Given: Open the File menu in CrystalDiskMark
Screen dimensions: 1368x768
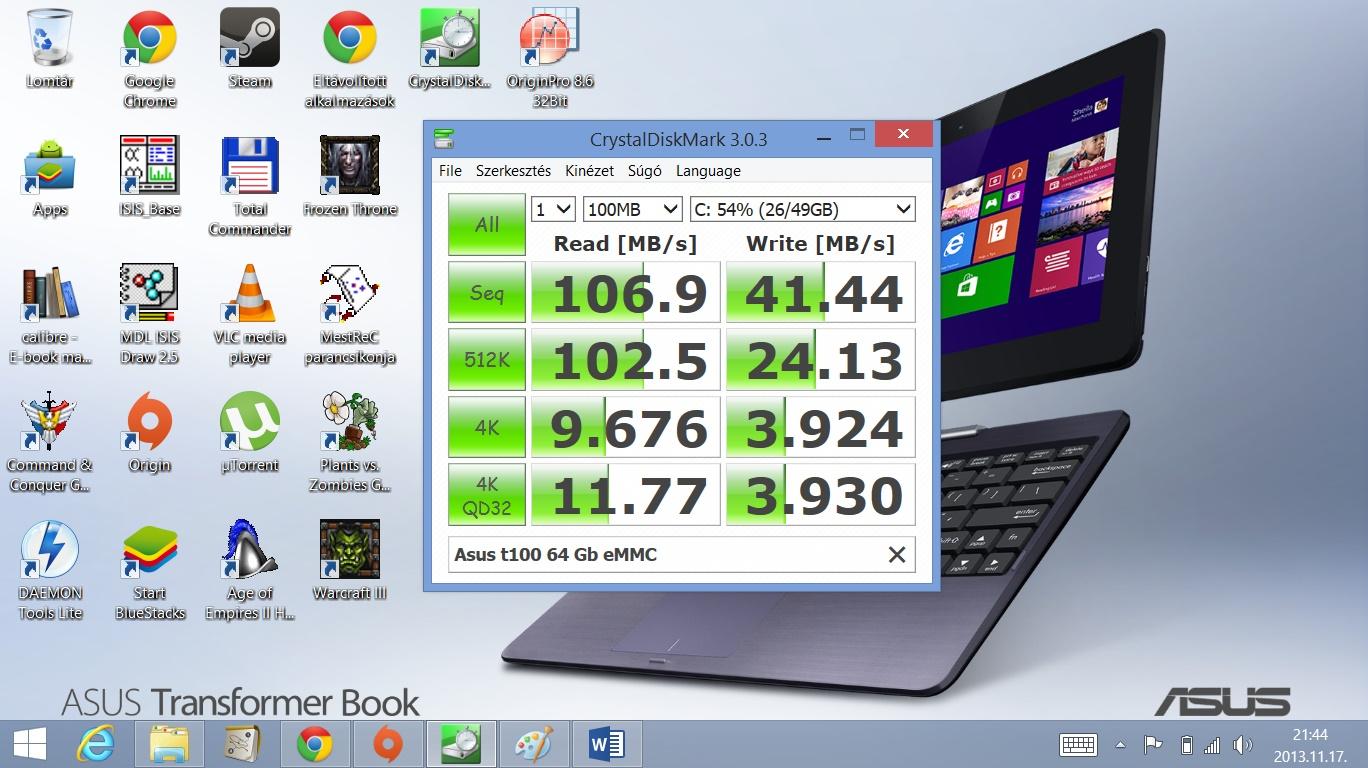Looking at the screenshot, I should (x=450, y=171).
